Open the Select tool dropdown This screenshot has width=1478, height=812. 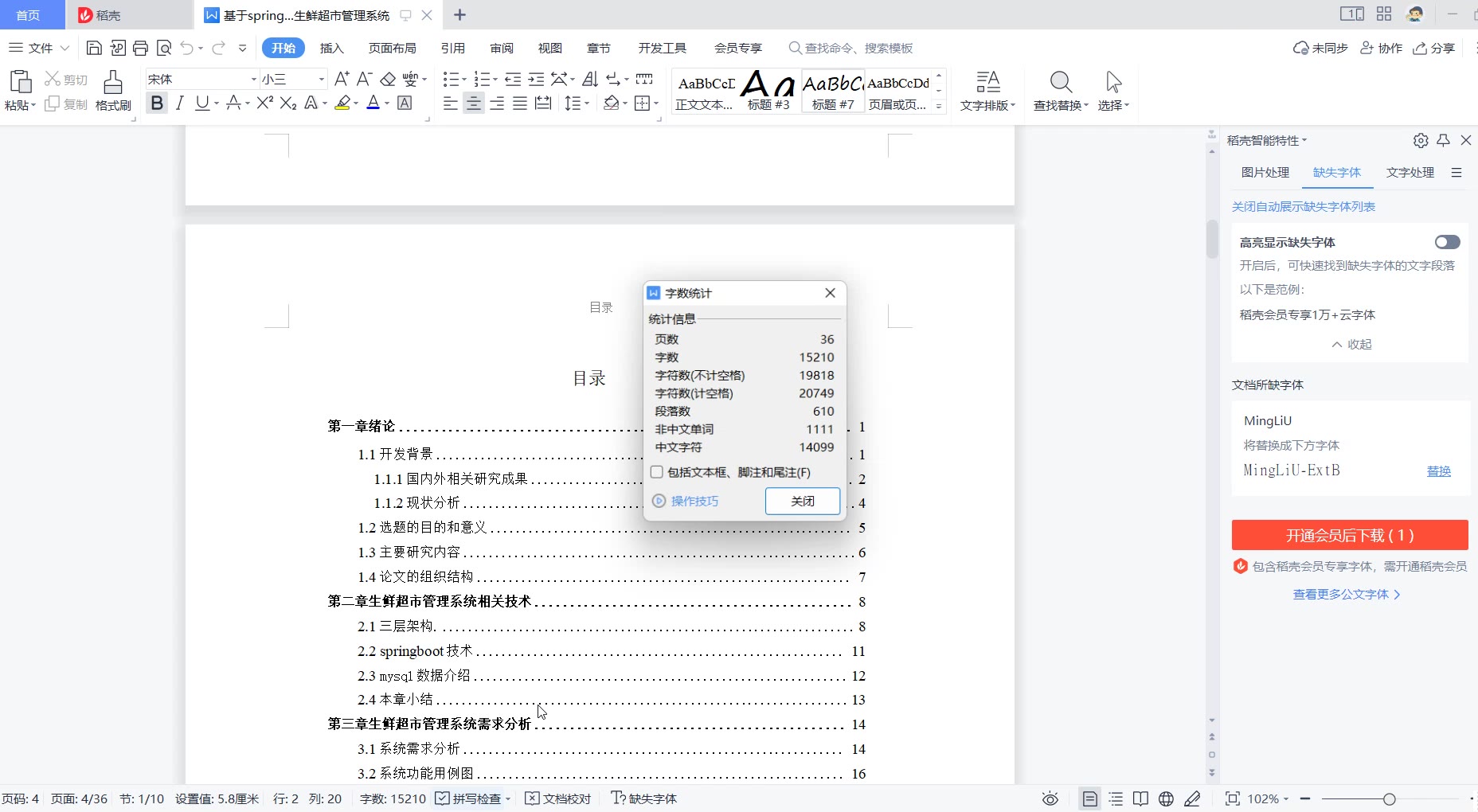(1114, 105)
